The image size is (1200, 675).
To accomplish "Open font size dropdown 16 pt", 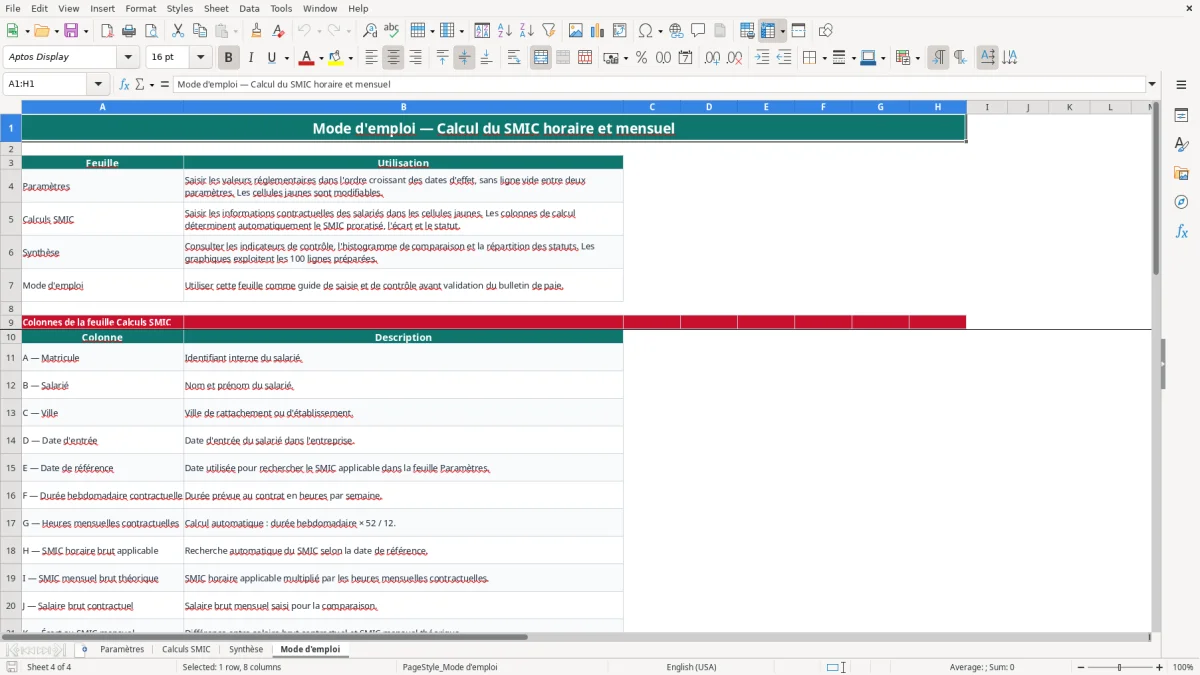I will coord(201,58).
